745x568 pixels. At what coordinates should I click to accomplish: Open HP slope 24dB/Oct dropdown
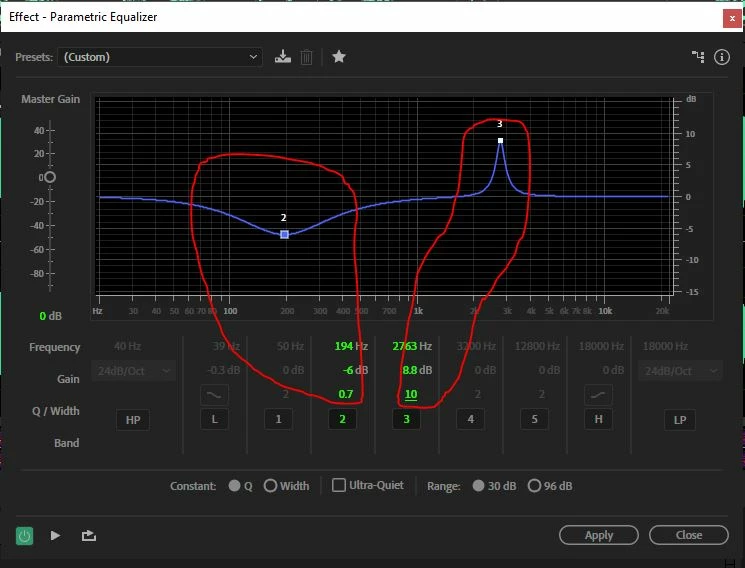coord(133,371)
